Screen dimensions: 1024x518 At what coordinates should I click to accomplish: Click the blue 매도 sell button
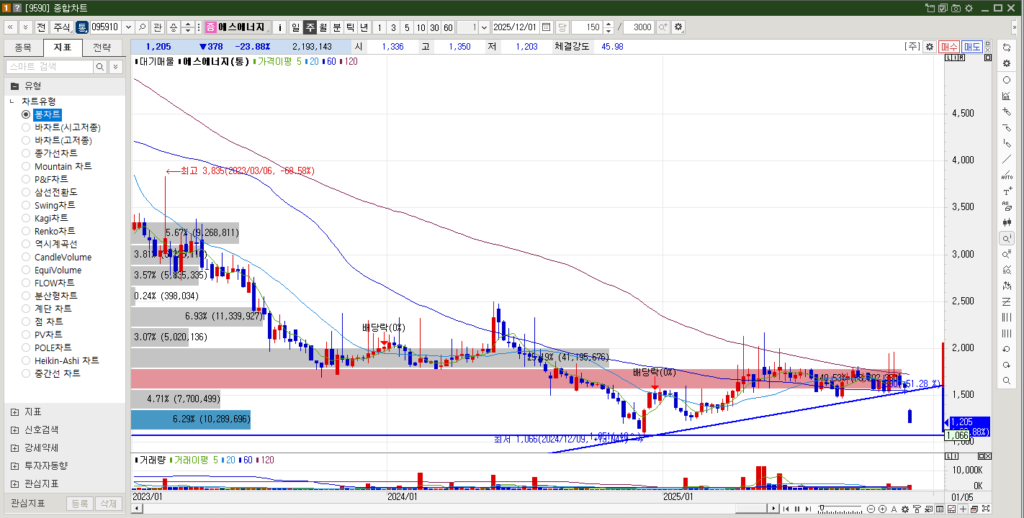pyautogui.click(x=971, y=47)
